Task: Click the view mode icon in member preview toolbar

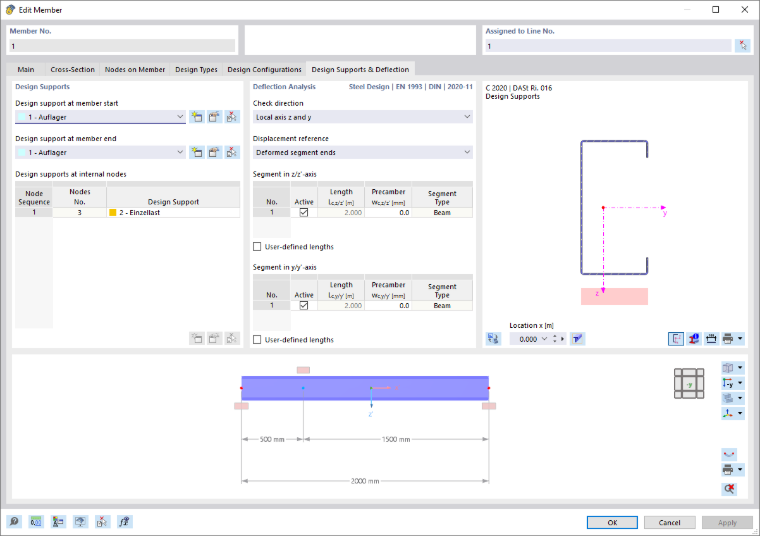Action: [x=728, y=368]
